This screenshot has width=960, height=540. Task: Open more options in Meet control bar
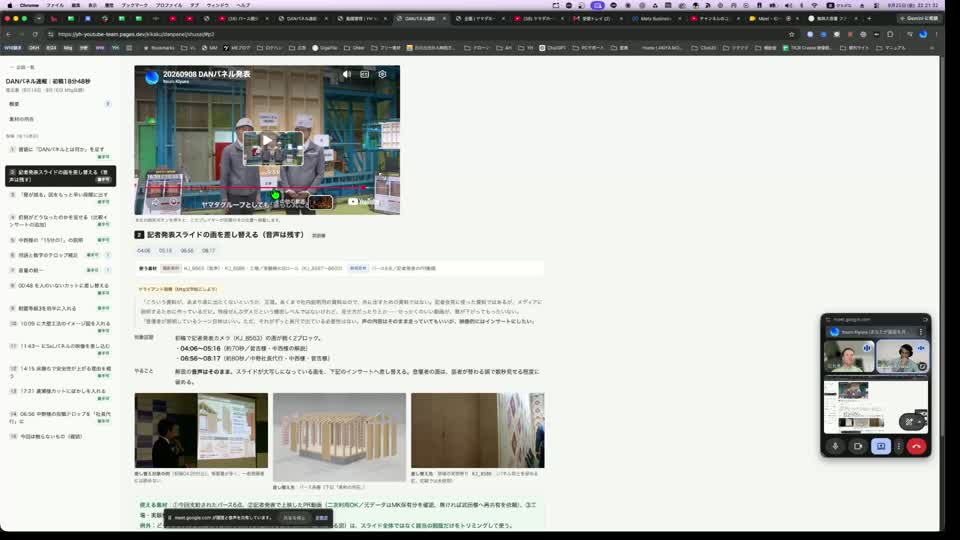(899, 446)
